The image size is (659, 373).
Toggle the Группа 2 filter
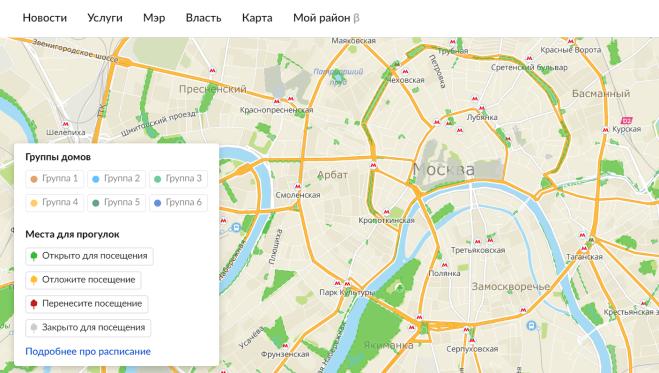116,179
